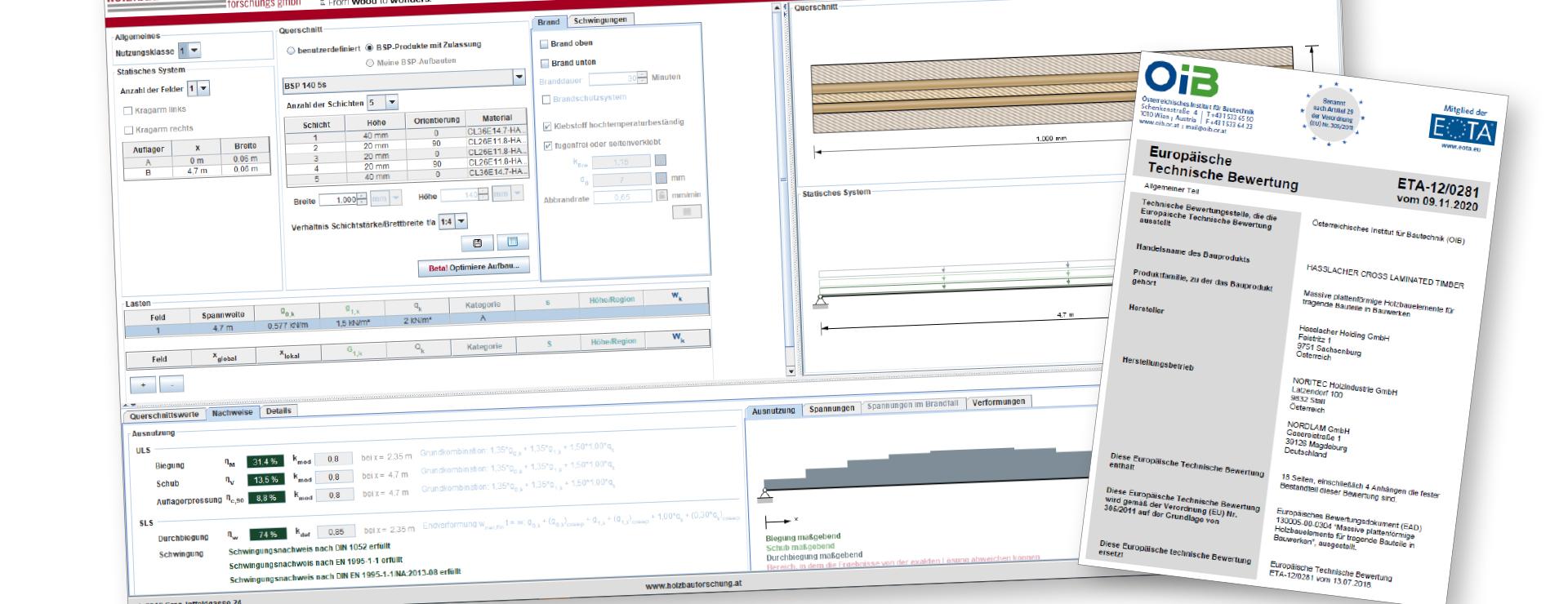The width and height of the screenshot is (1568, 604).
Task: Click the Biegung k-mod 0.8 field
Action: pos(334,459)
